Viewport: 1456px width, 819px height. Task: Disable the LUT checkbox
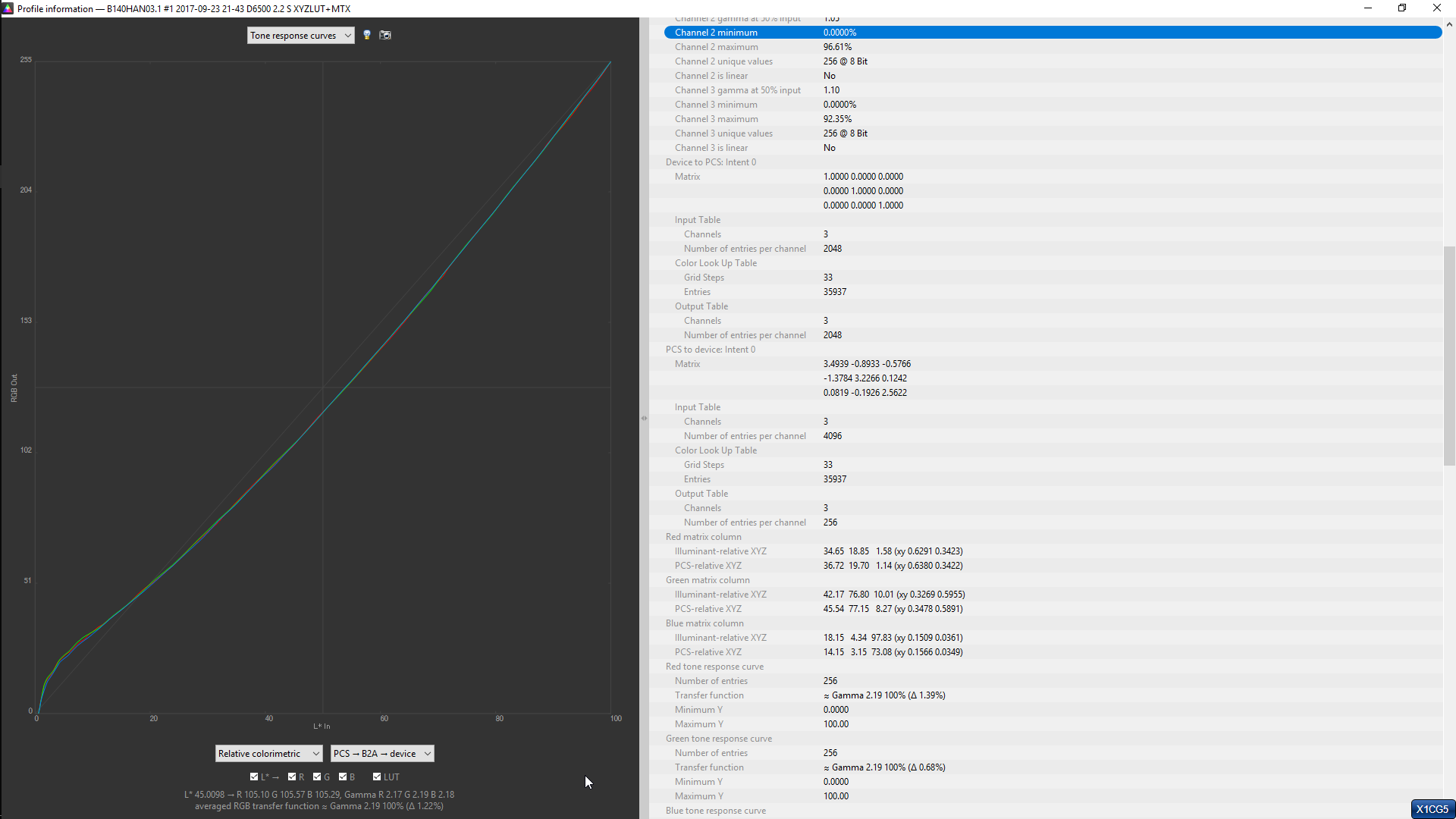(377, 777)
